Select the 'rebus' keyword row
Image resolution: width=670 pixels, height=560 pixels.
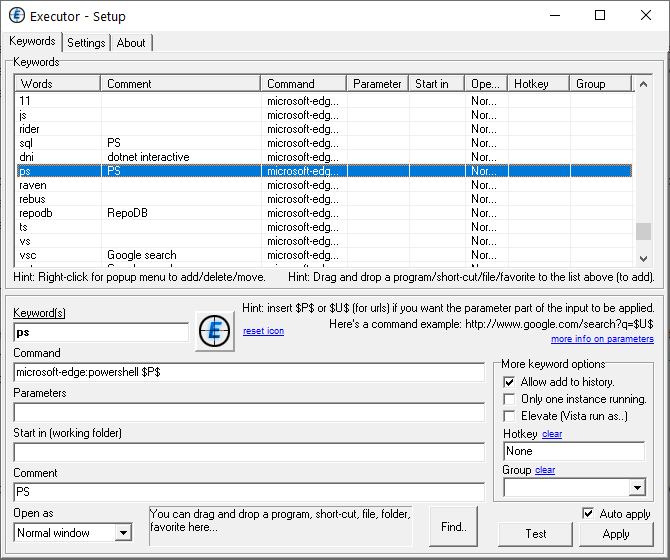tap(324, 199)
